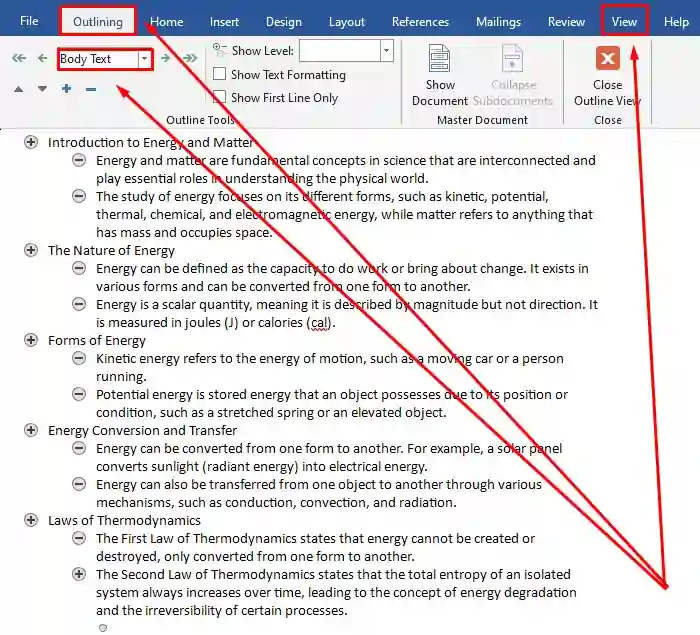The height and width of the screenshot is (635, 700).
Task: Click the empty bullet at document end
Action: [103, 628]
